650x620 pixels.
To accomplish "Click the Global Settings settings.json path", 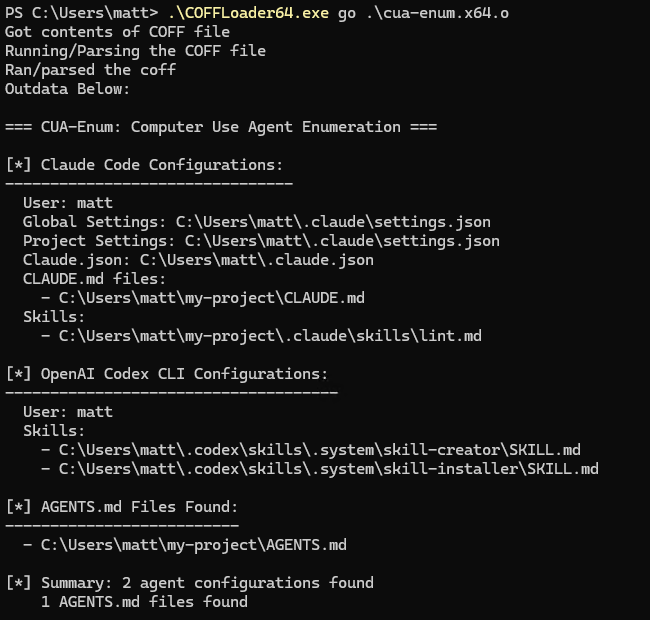I will point(333,222).
